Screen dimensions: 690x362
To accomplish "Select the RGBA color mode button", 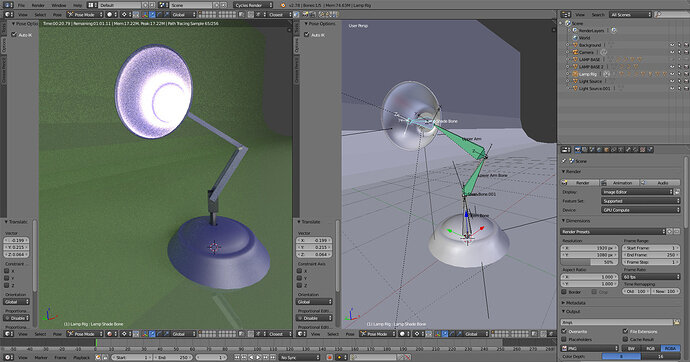I will [x=670, y=348].
